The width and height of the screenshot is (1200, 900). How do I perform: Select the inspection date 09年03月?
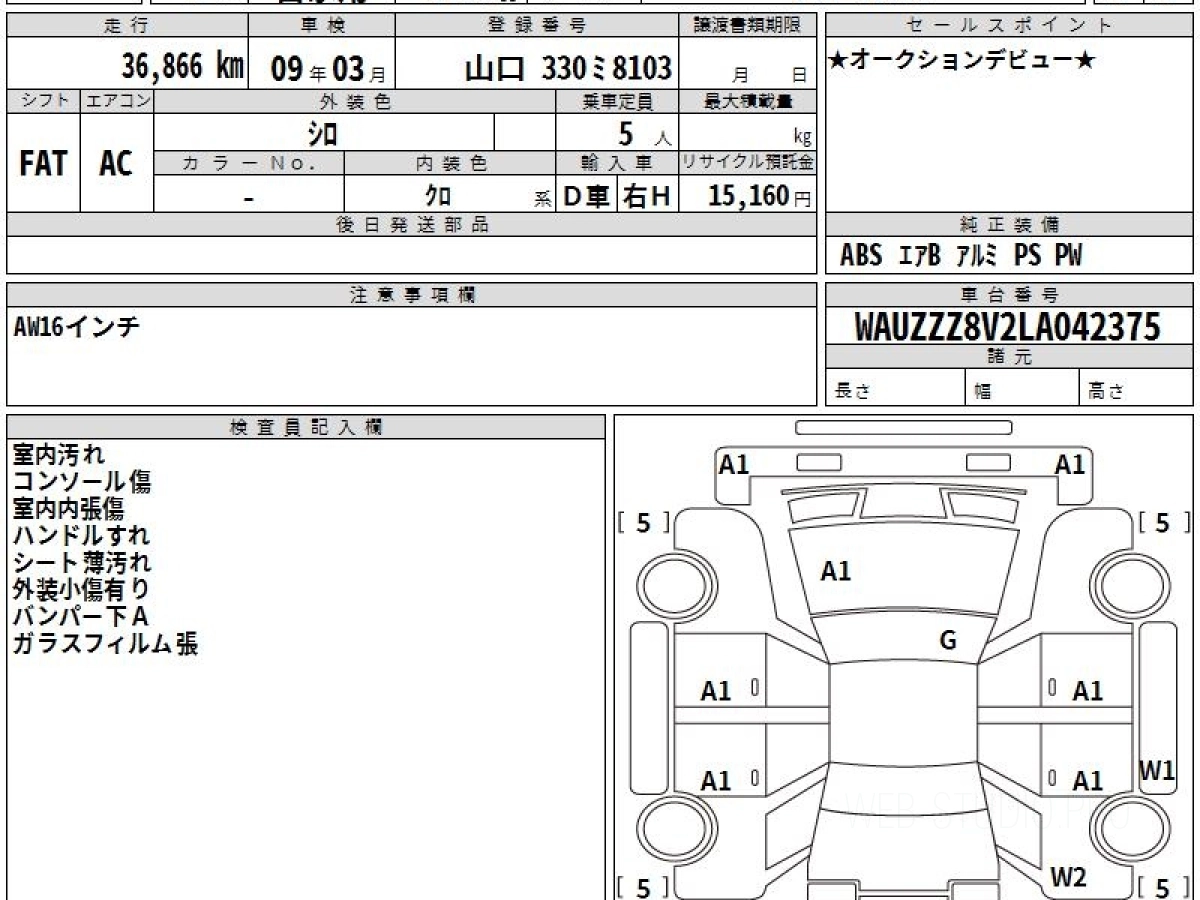[328, 69]
